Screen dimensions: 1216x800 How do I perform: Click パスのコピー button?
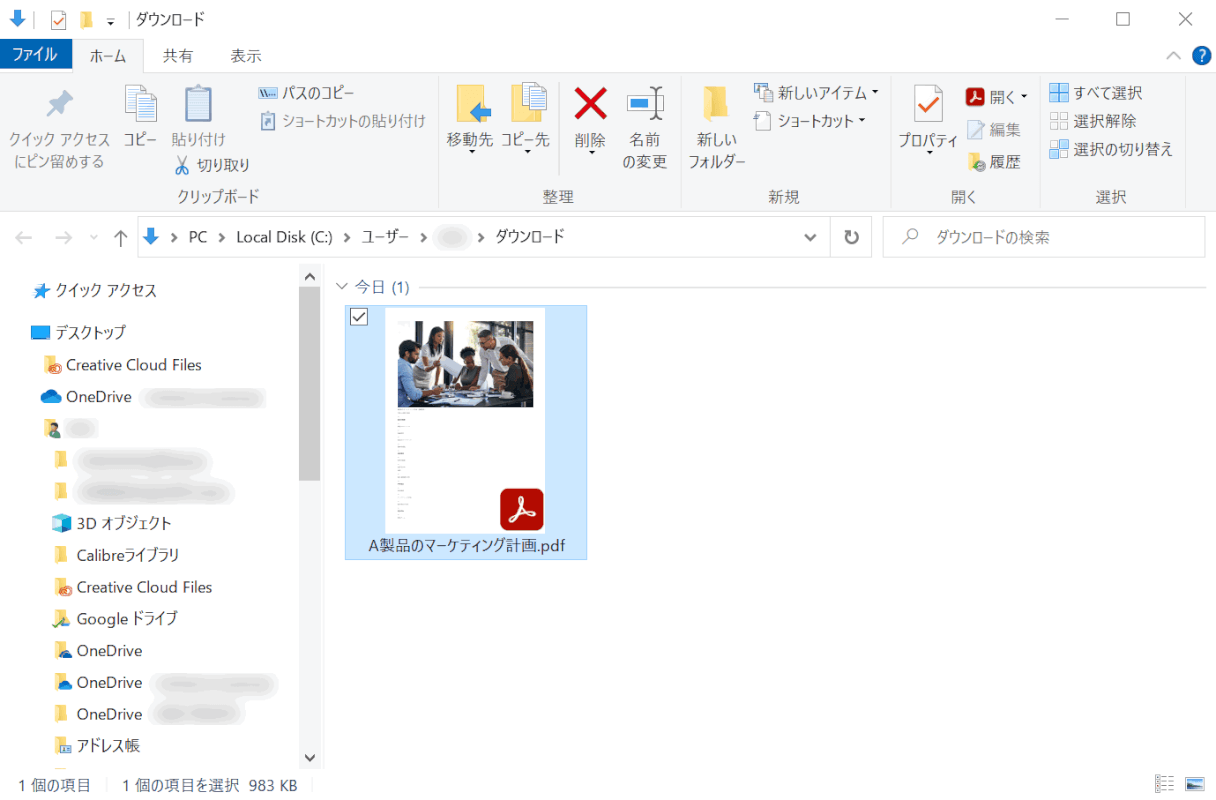coord(307,93)
